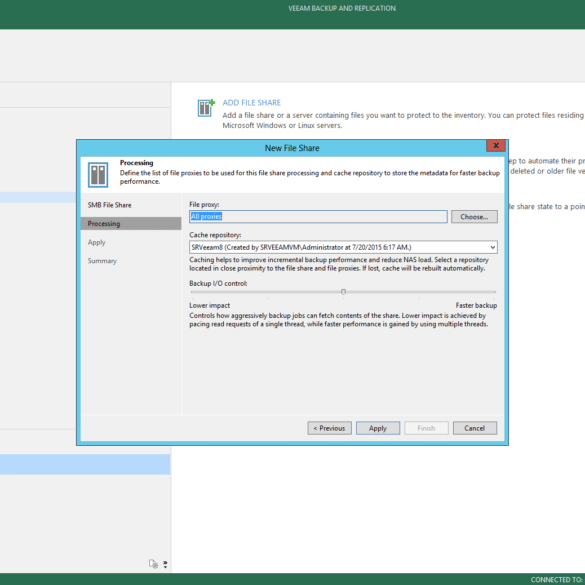Click the 'Cache repository:' label
This screenshot has height=585, width=585.
point(215,235)
